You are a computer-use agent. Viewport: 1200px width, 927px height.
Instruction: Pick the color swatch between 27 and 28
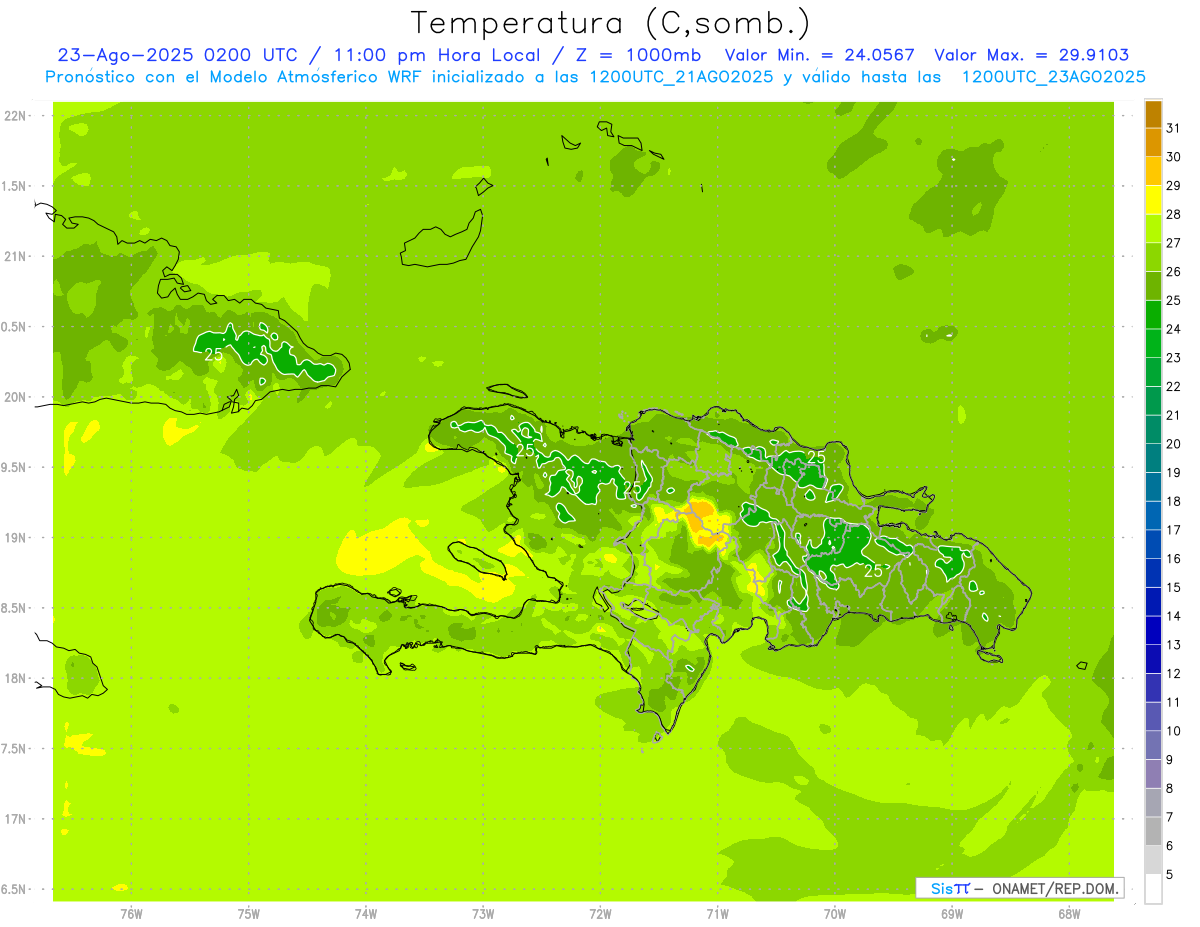(x=1153, y=228)
